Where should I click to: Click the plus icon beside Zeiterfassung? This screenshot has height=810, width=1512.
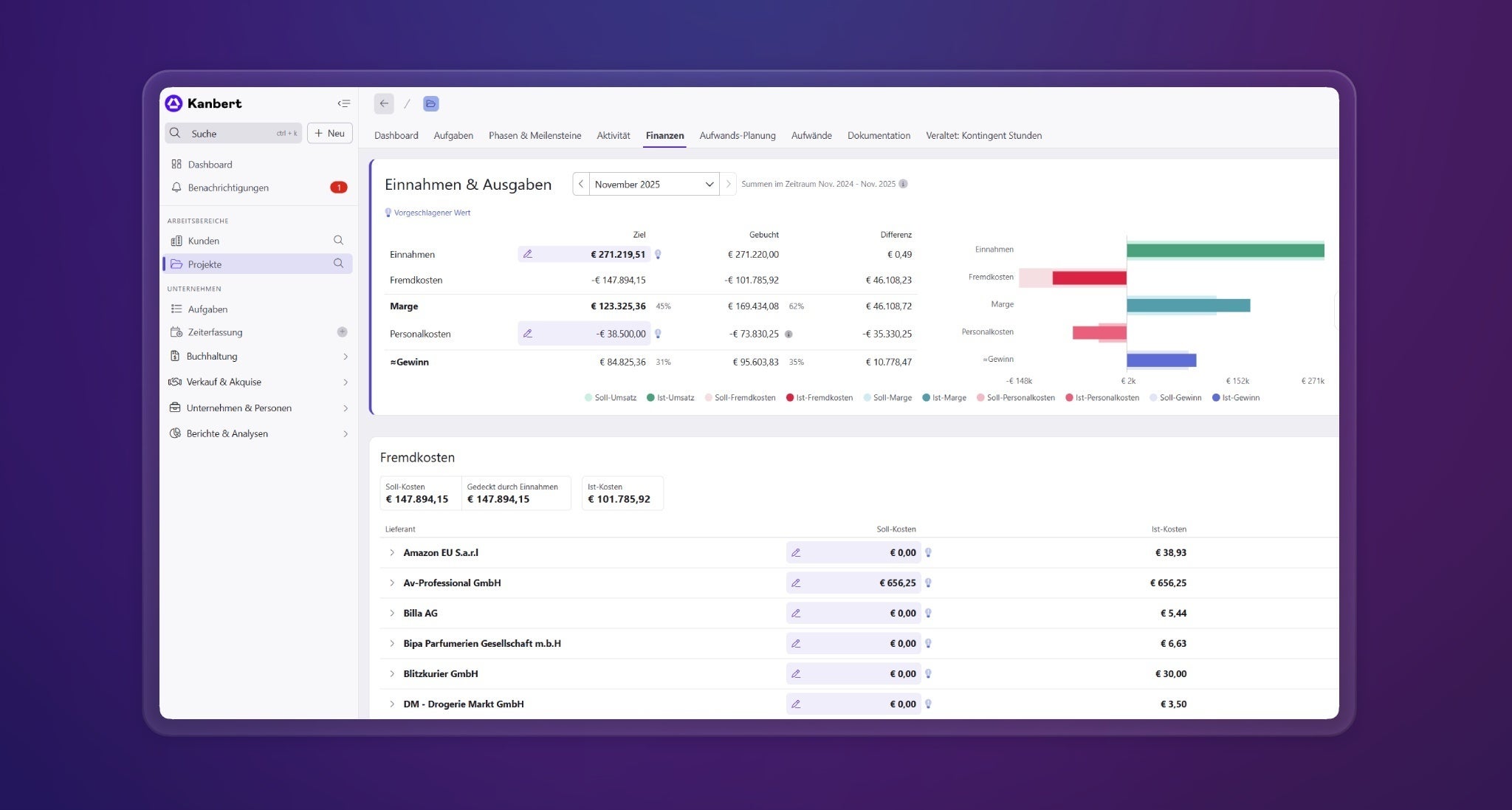pos(342,332)
